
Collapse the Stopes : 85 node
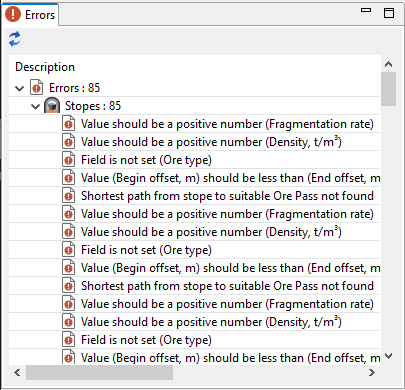tap(35, 107)
